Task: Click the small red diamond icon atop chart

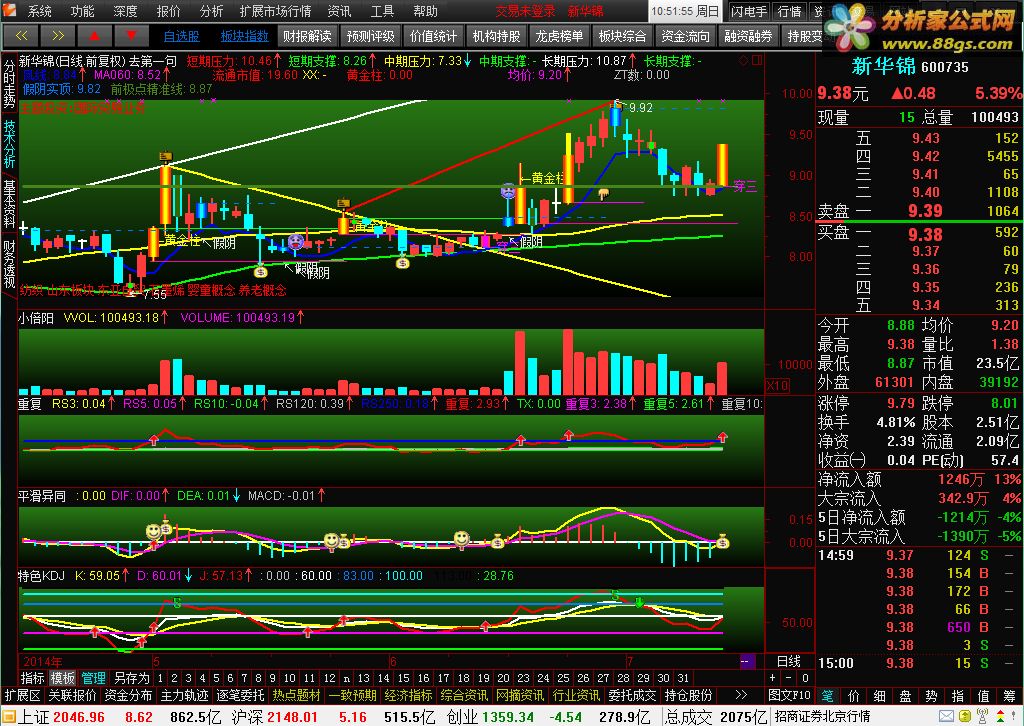Action: point(743,61)
